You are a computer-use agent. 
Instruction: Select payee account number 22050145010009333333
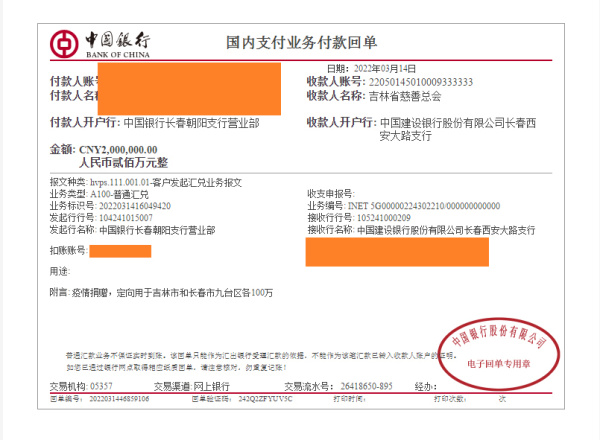click(x=421, y=82)
